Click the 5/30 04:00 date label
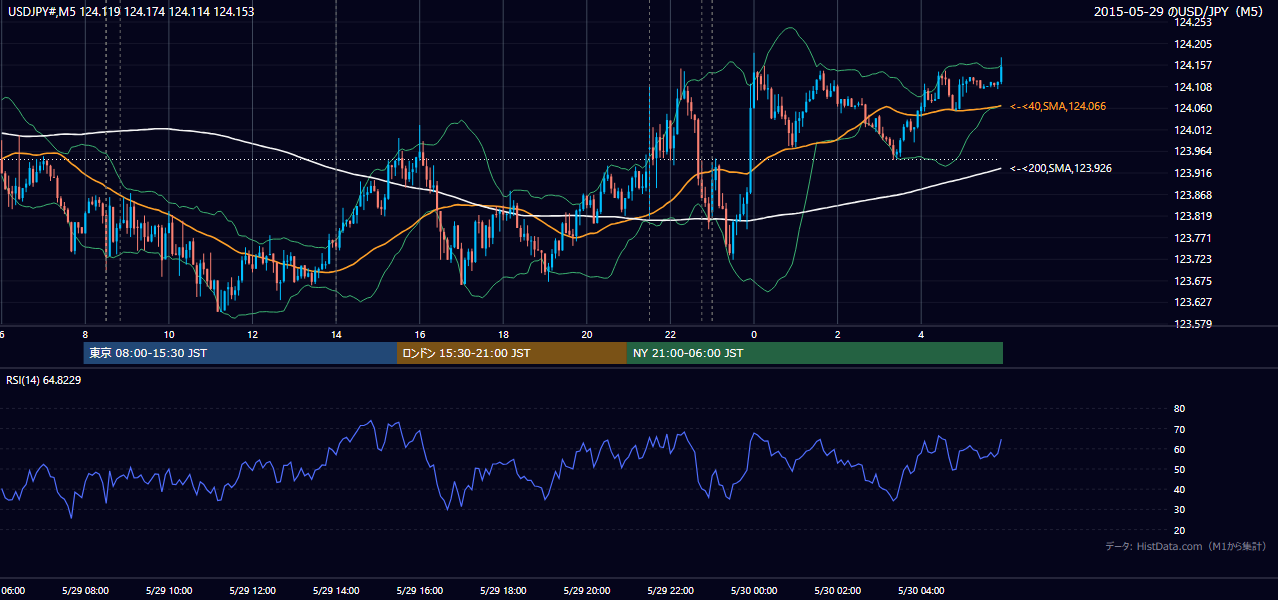This screenshot has width=1278, height=600. [921, 590]
